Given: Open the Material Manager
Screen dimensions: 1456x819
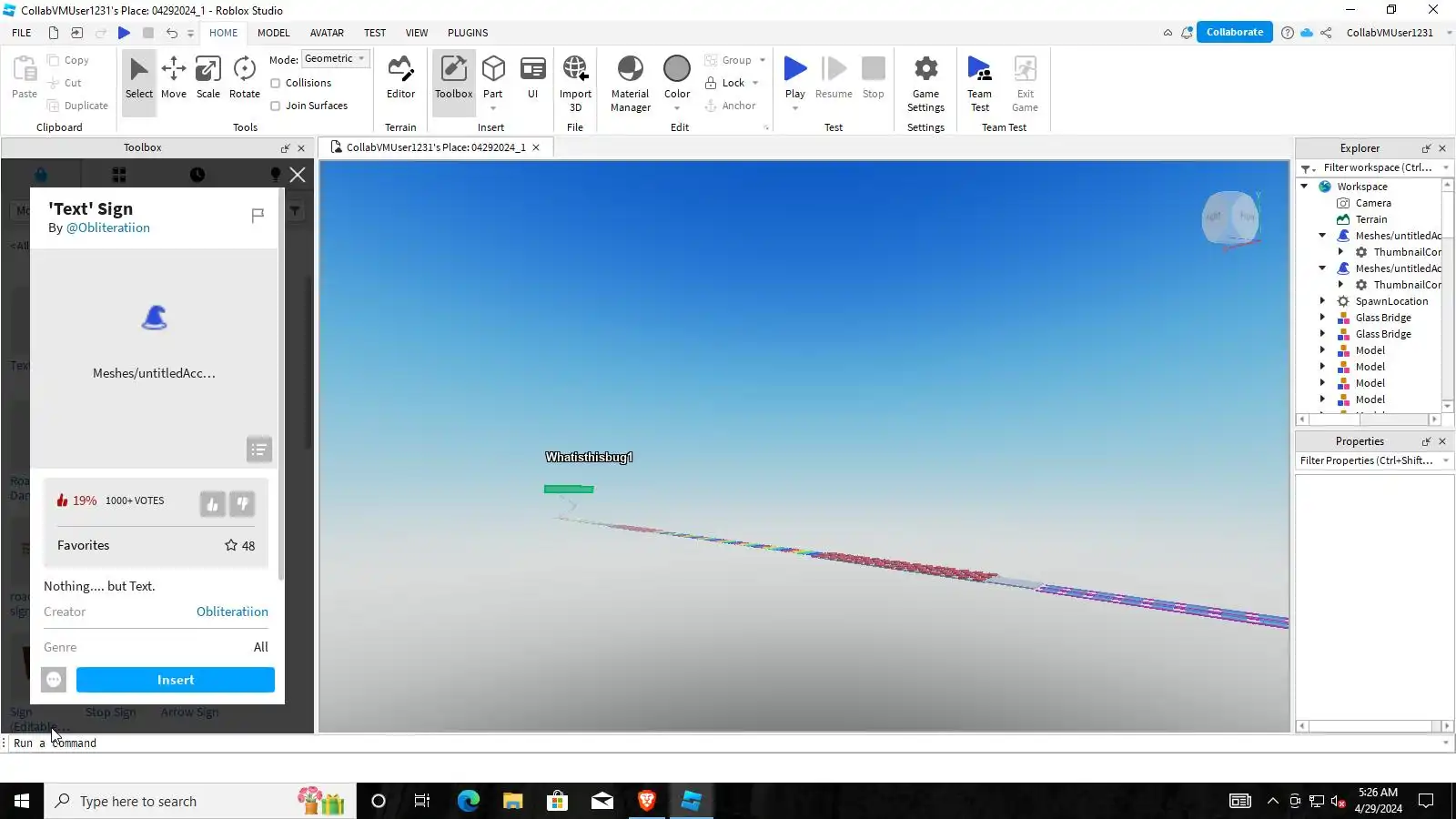Looking at the screenshot, I should pyautogui.click(x=630, y=83).
